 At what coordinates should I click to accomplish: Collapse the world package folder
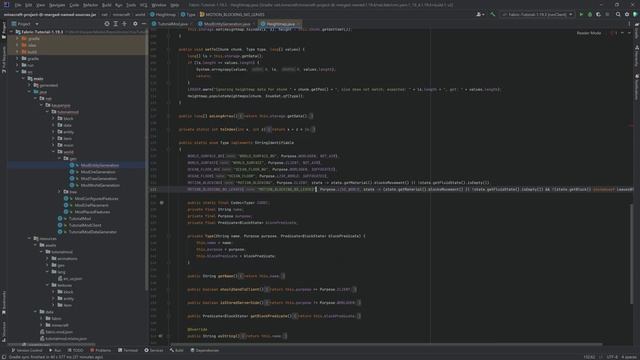pos(53,152)
